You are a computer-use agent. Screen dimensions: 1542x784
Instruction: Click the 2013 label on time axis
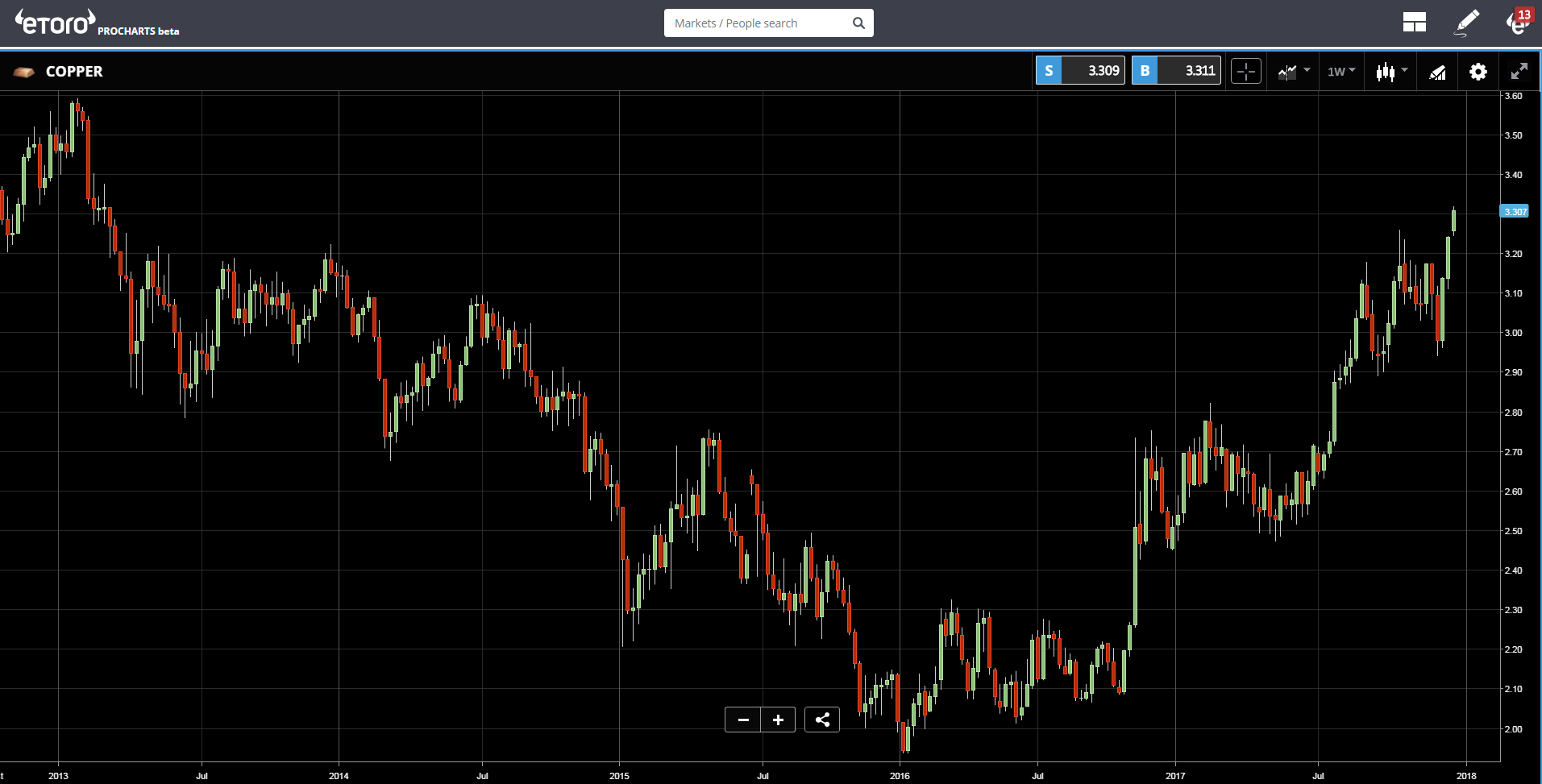pos(58,776)
